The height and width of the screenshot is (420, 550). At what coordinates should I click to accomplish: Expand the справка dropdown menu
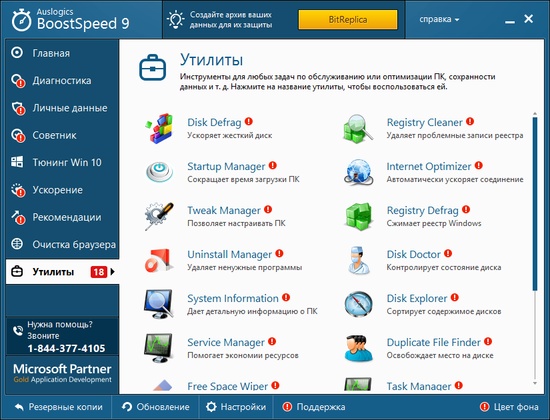[439, 19]
